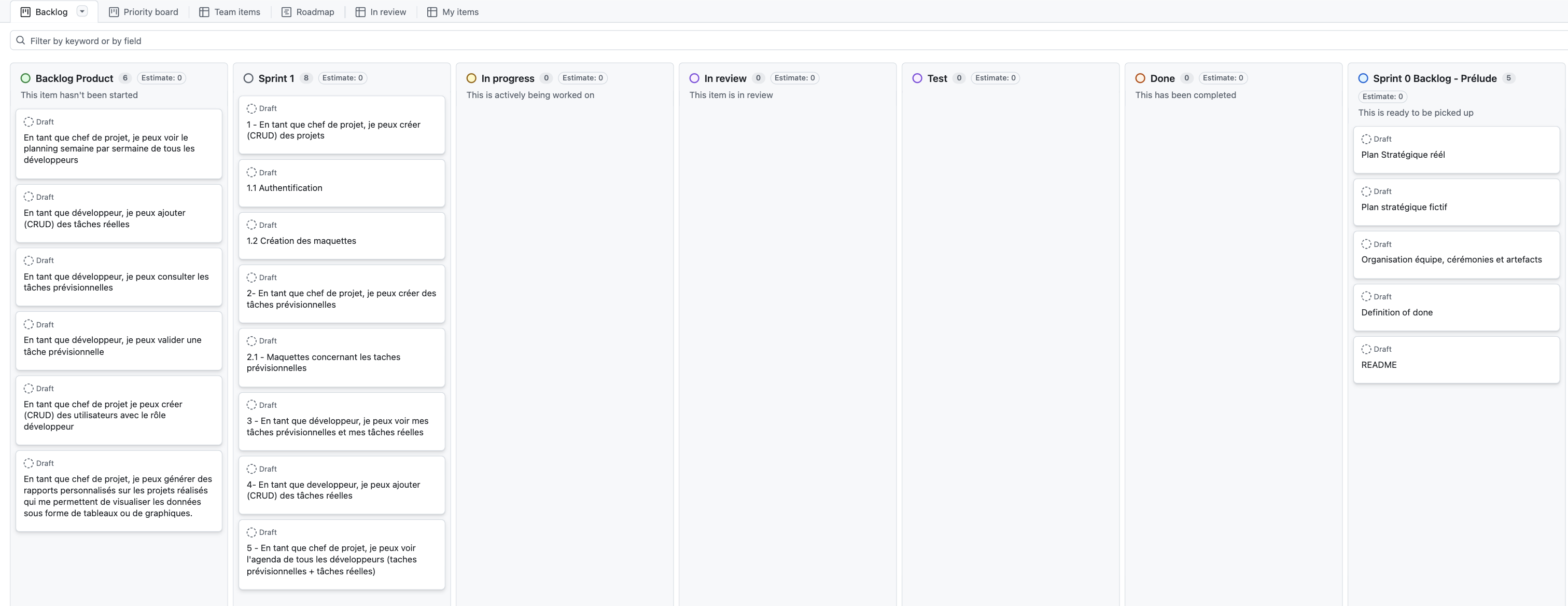Click the magnifying glass icon in the filter bar
This screenshot has width=1568, height=606.
20,40
